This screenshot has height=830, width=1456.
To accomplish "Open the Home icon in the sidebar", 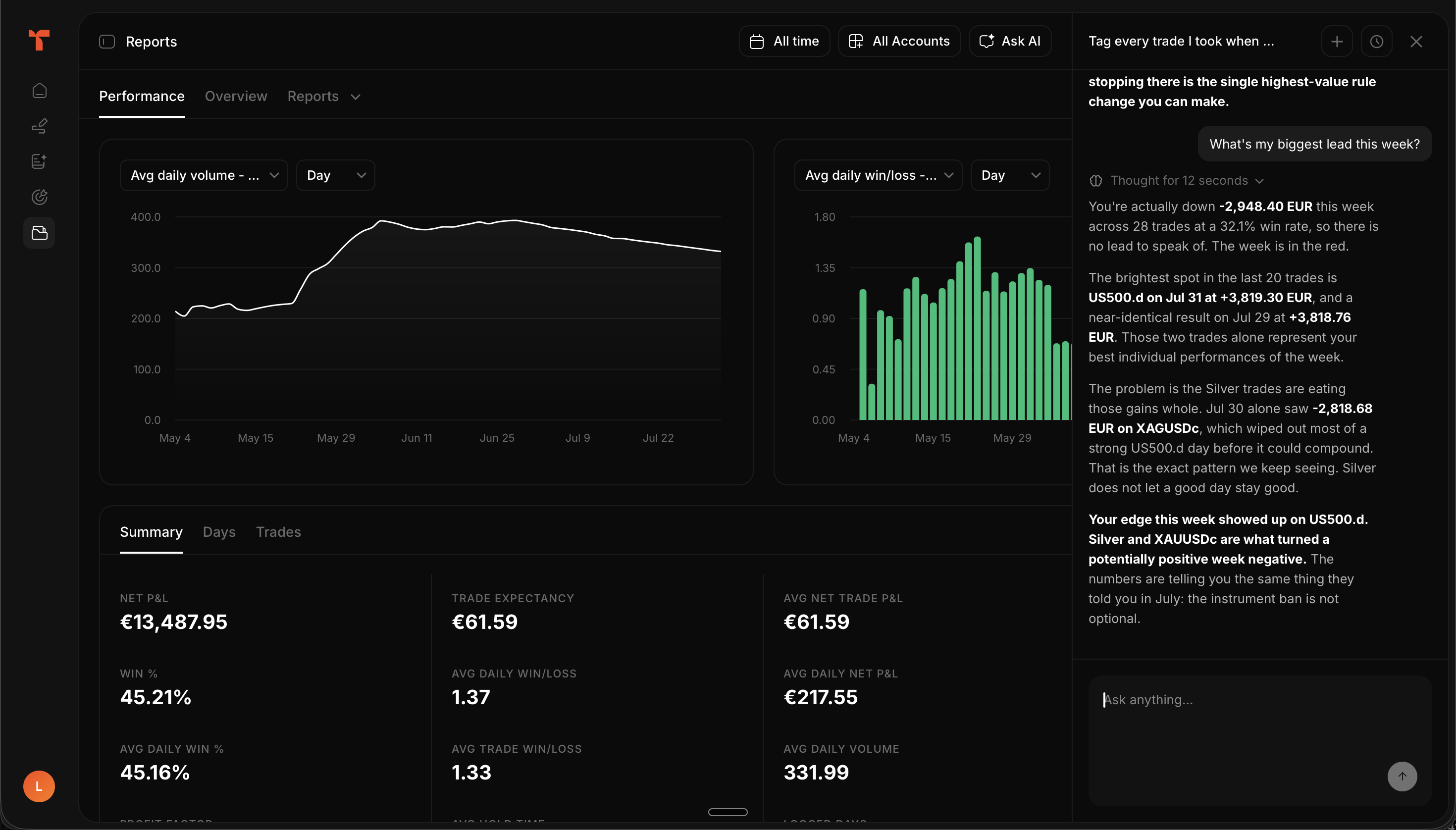I will [39, 91].
